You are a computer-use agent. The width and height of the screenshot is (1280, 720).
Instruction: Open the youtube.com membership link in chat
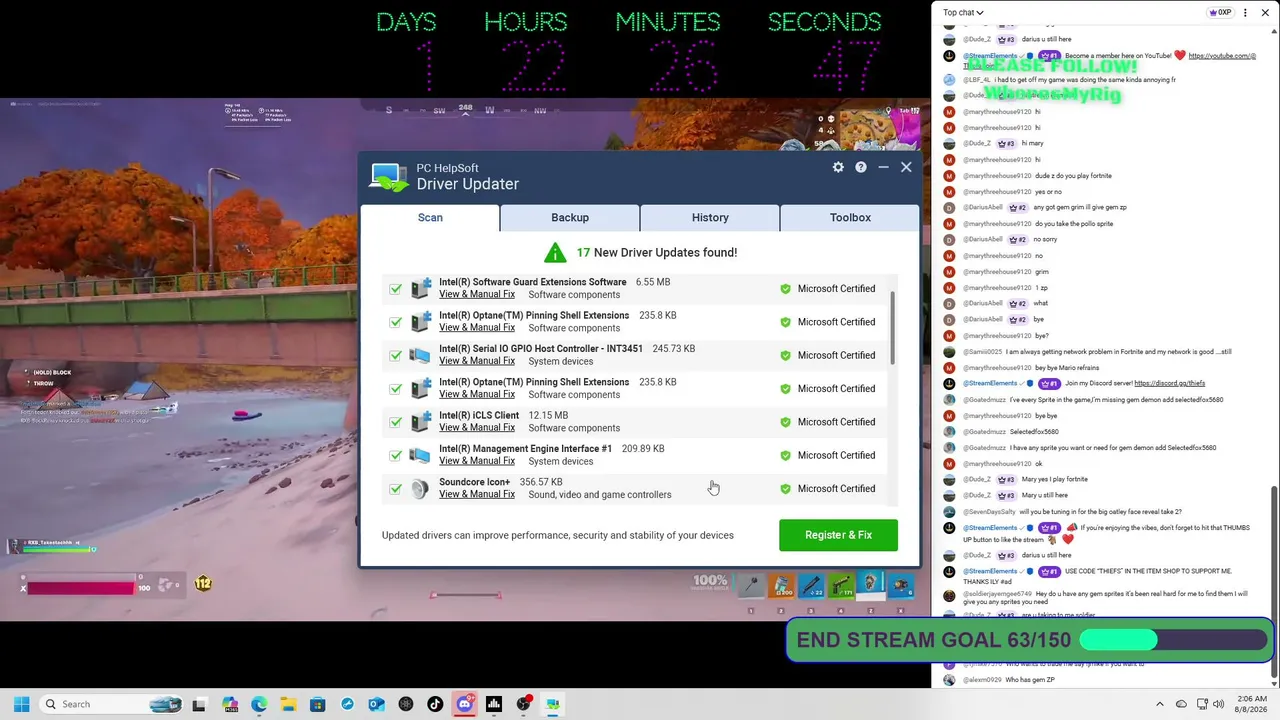point(1222,56)
